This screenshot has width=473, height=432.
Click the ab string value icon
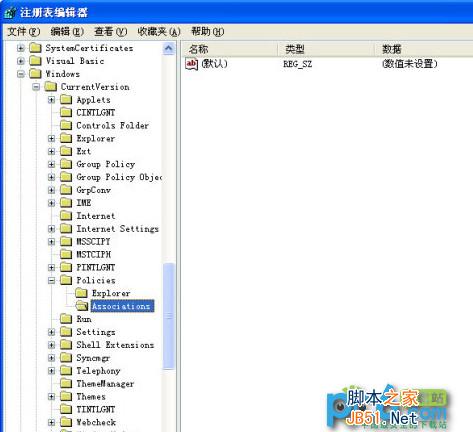click(191, 64)
